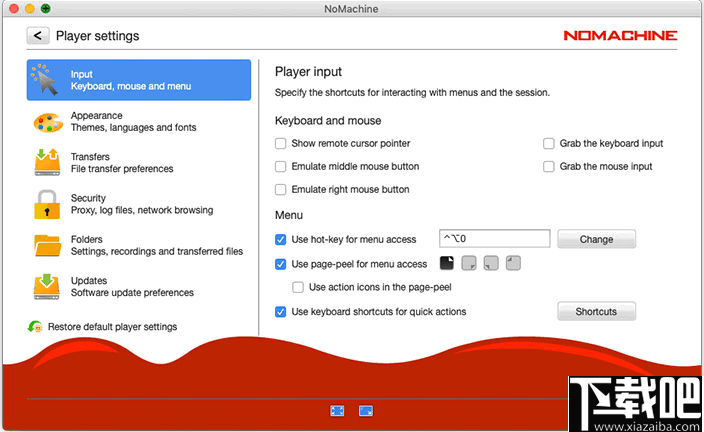Enable Grab the keyboard input

click(549, 143)
